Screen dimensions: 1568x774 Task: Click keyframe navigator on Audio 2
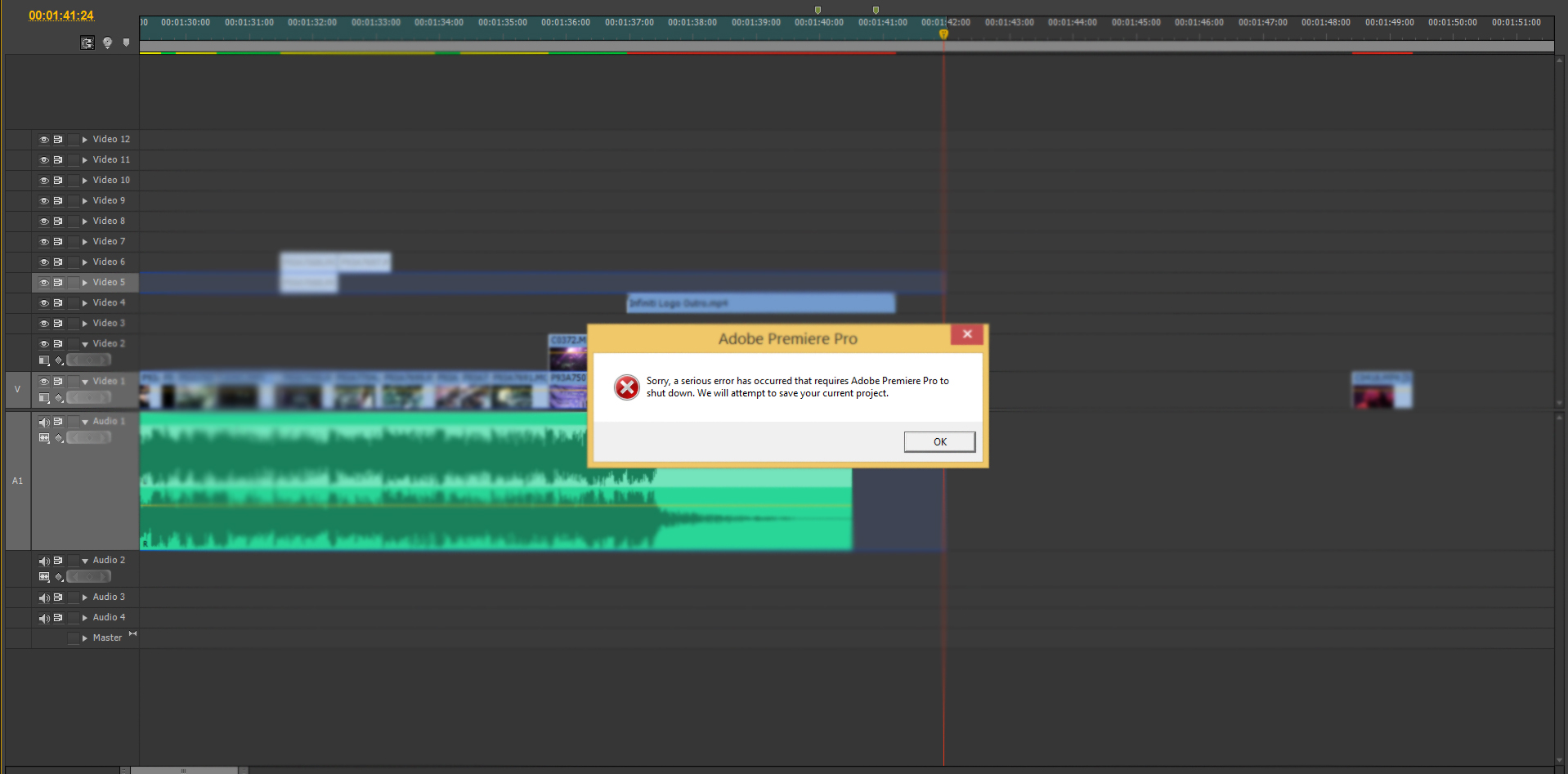pos(88,577)
